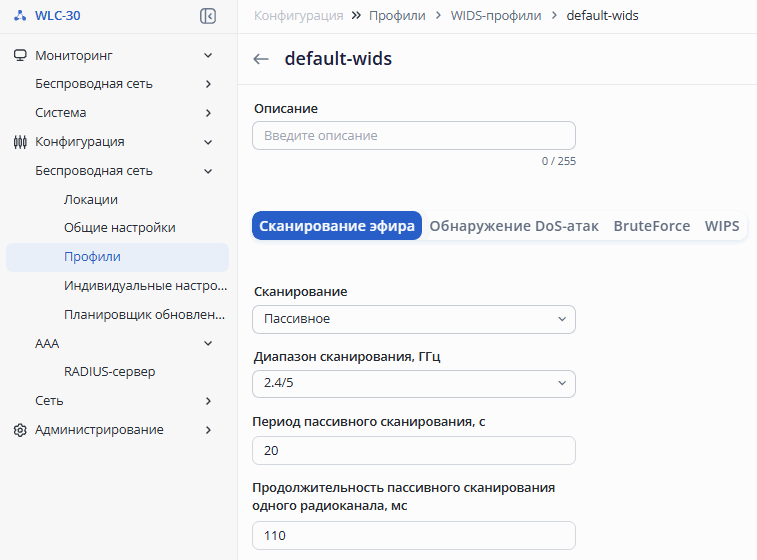
Task: Click the Конфигурация breadcrumb link
Action: [298, 15]
